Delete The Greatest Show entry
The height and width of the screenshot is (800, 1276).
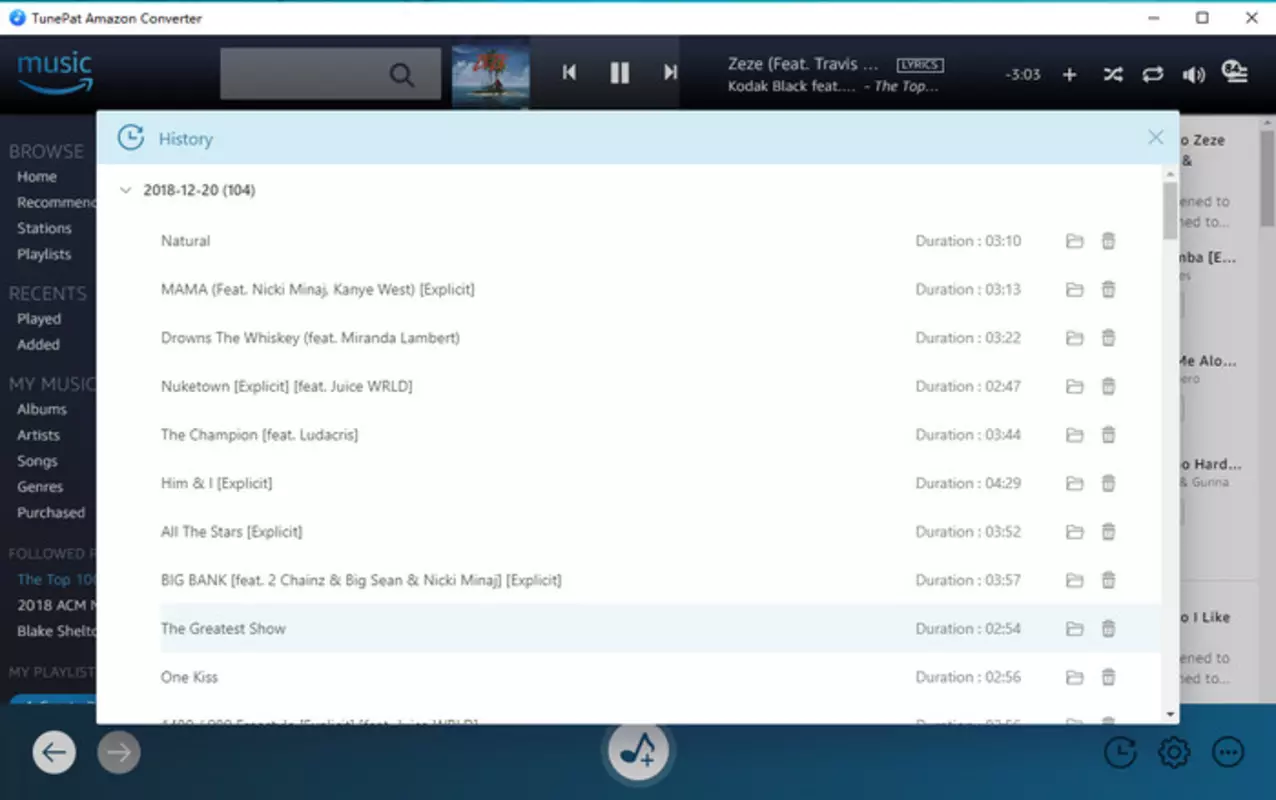(1108, 629)
